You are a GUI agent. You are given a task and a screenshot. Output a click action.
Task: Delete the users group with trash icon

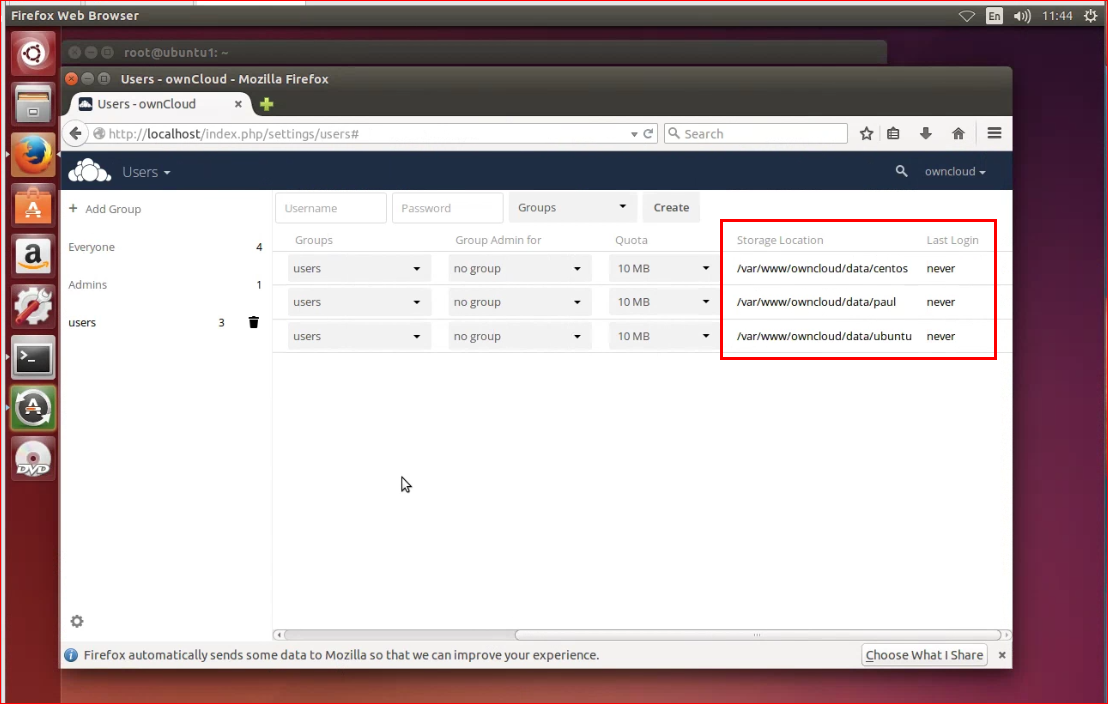[x=254, y=322]
